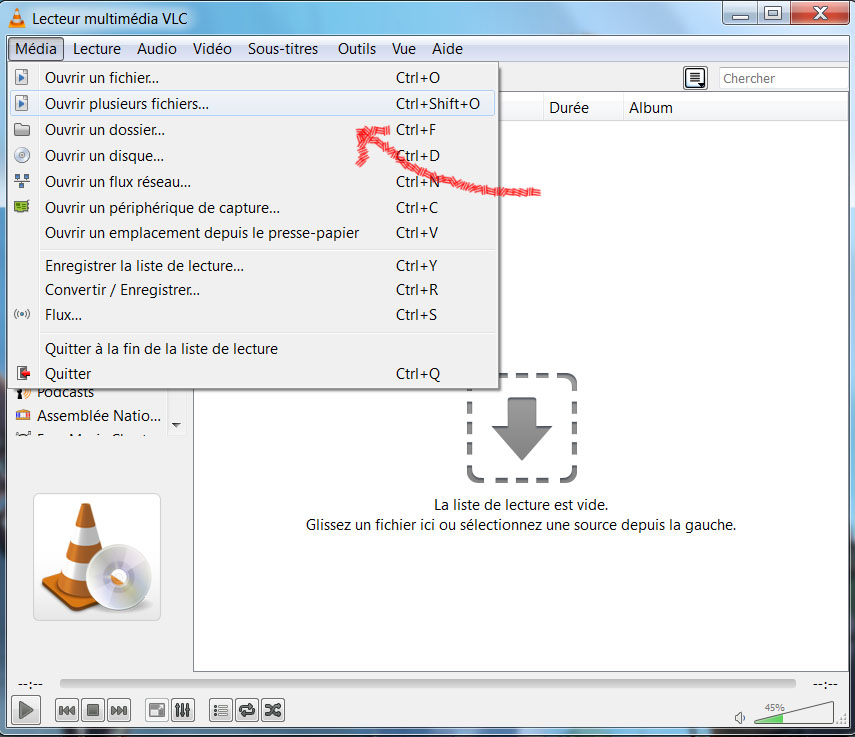
Task: Close the VLC window
Action: pos(821,13)
